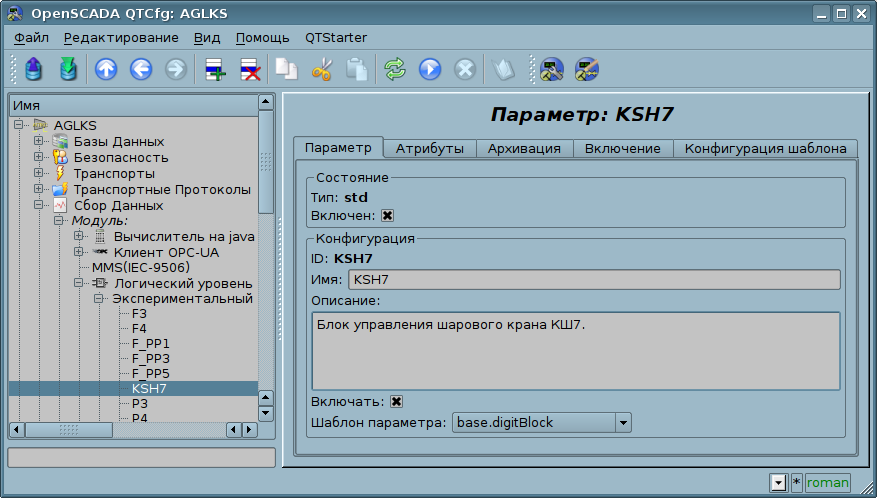Select the P3 tree item
The height and width of the screenshot is (498, 877).
click(x=140, y=403)
